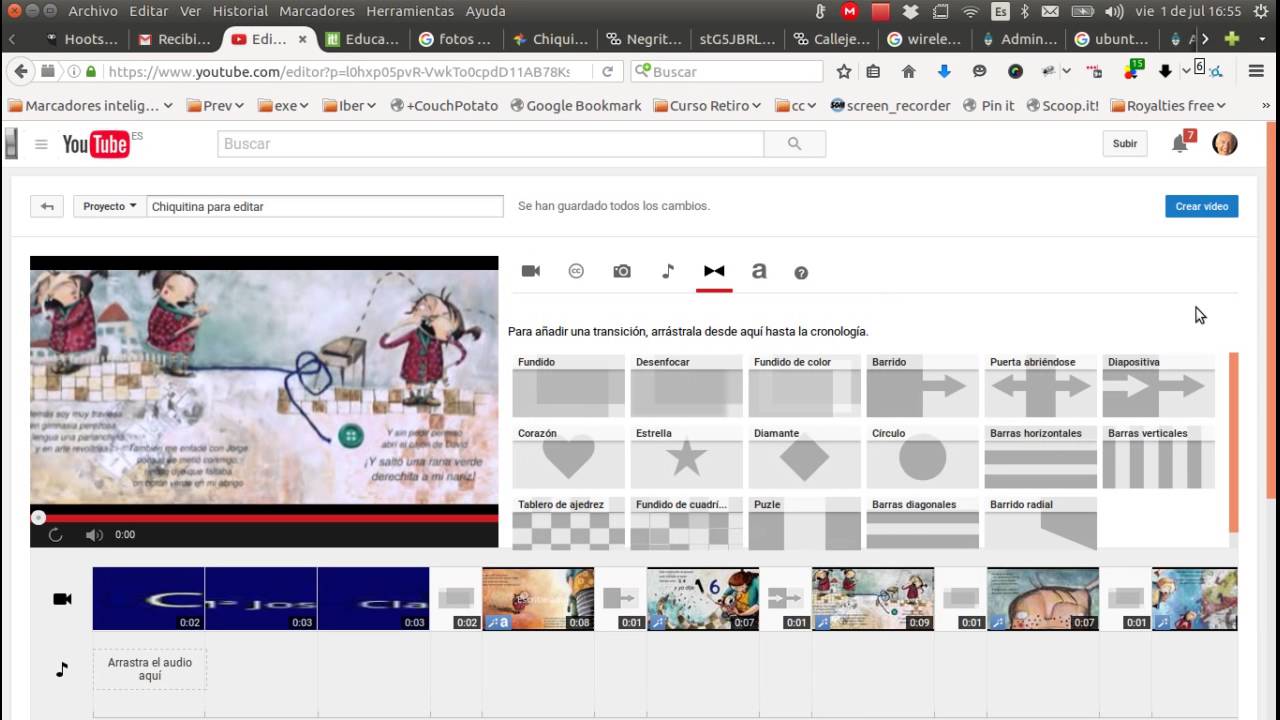Click the red preview progress bar
1280x720 pixels.
coord(264,518)
